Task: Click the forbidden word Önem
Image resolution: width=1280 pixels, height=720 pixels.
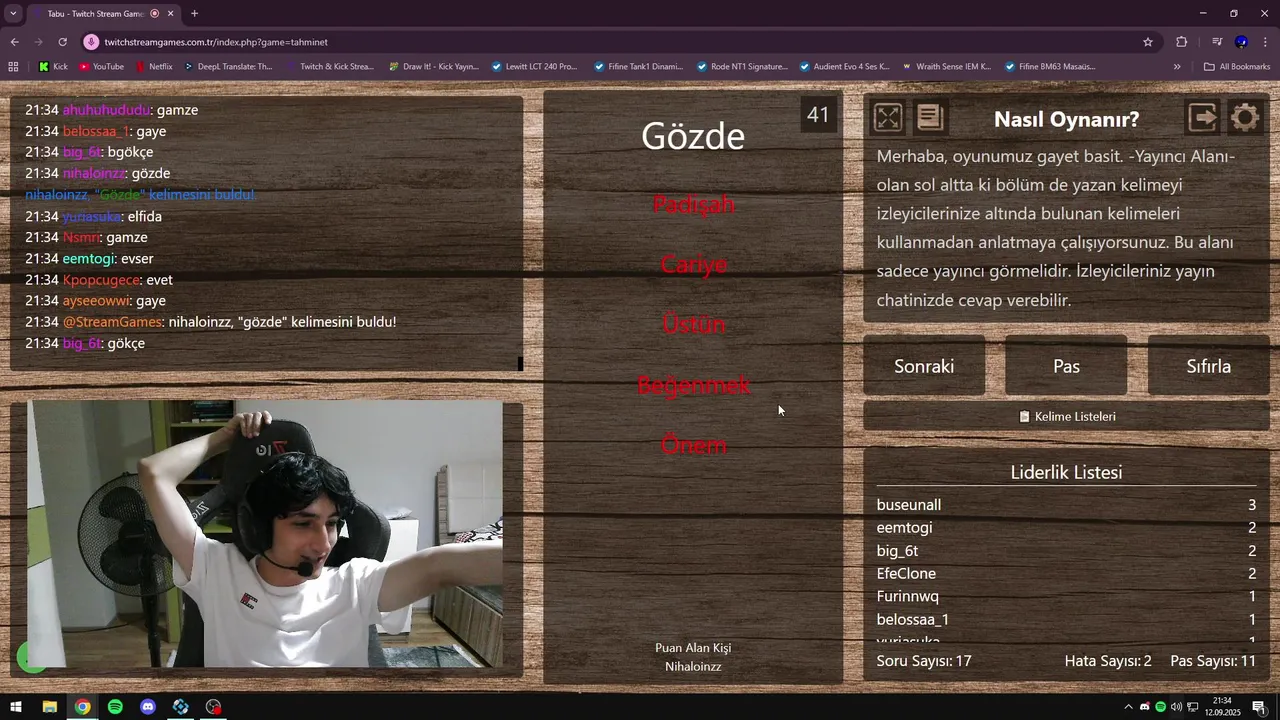Action: (x=693, y=445)
